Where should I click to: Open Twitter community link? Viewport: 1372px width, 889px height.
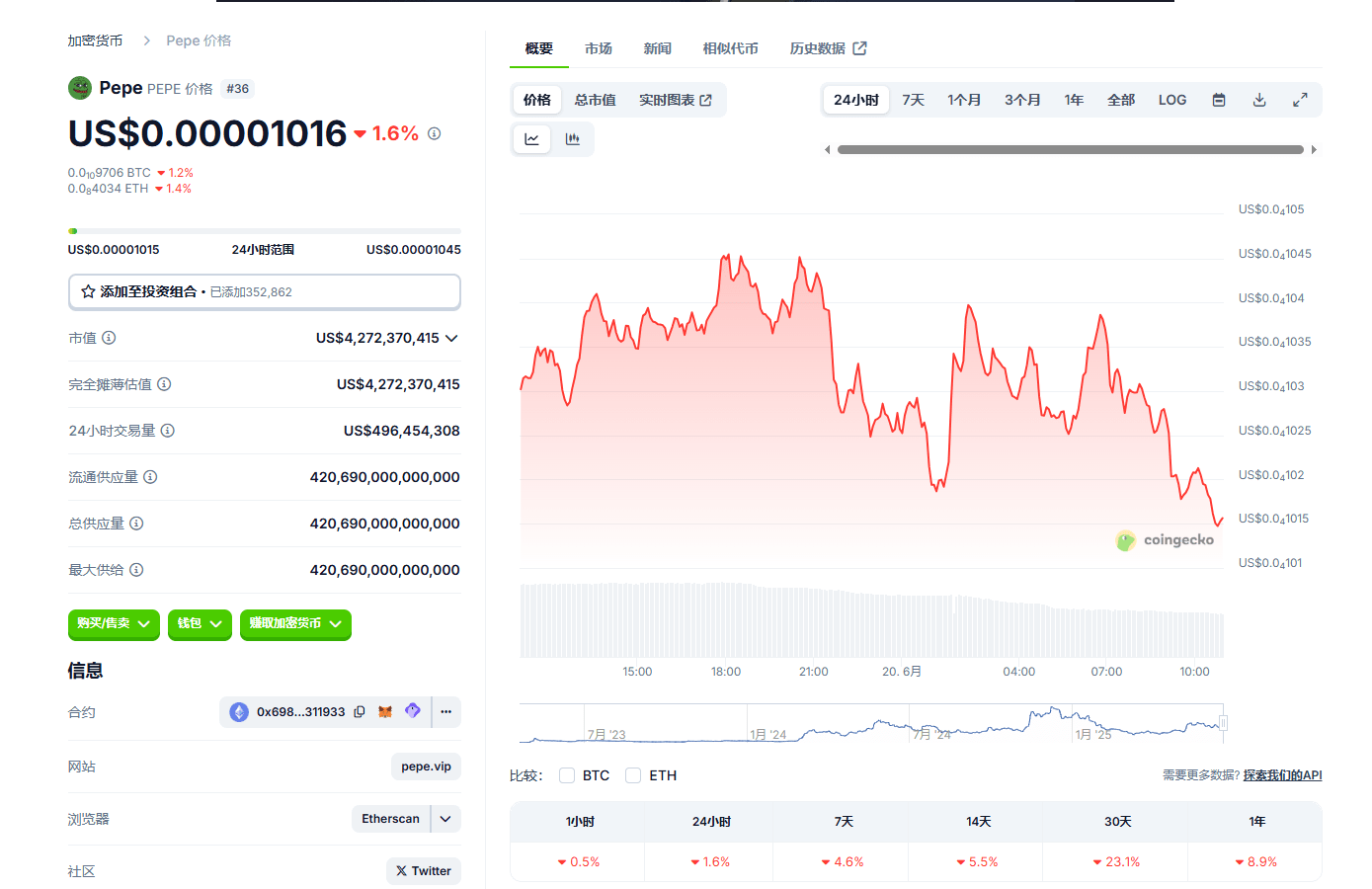pyautogui.click(x=424, y=871)
